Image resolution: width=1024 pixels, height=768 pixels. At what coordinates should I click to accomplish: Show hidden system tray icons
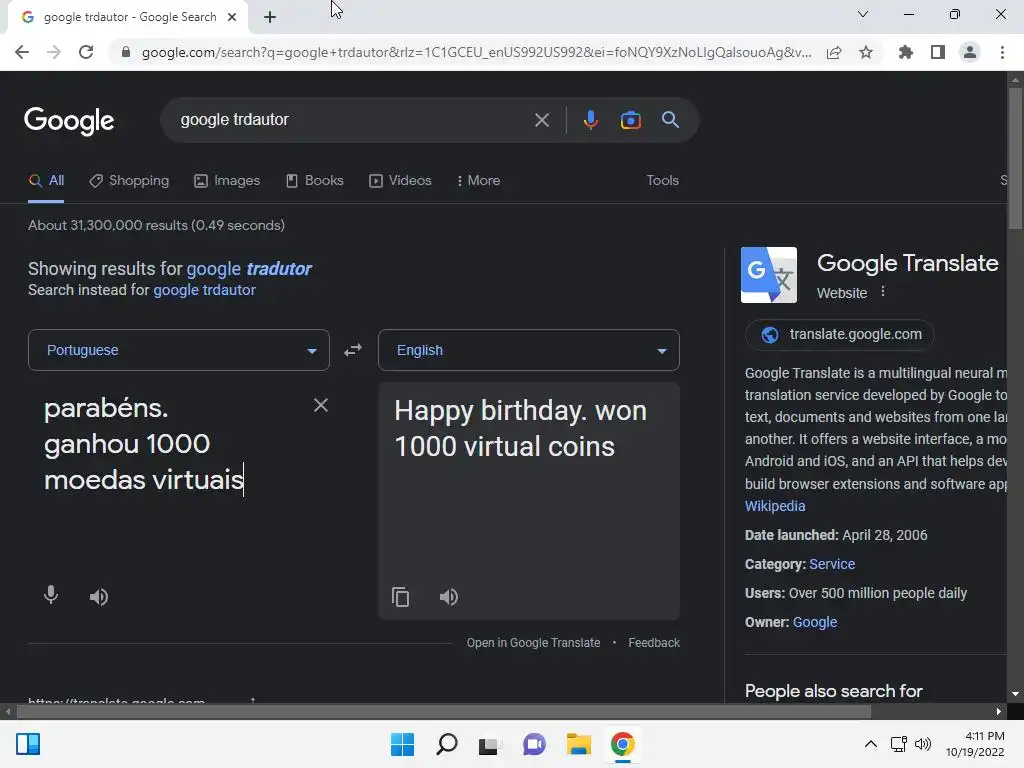point(871,744)
